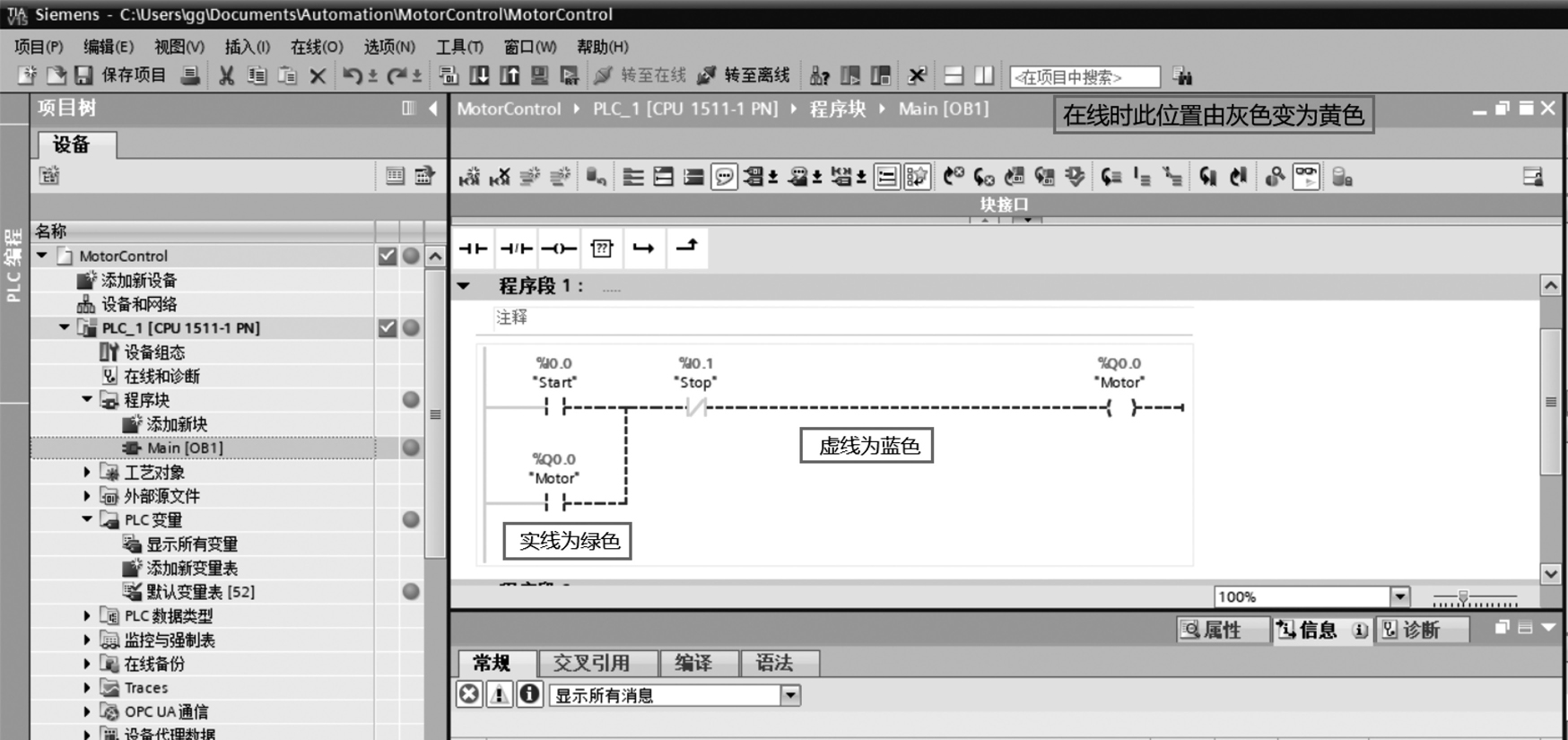
Task: Open the 显示所有消息 dropdown
Action: pos(790,695)
